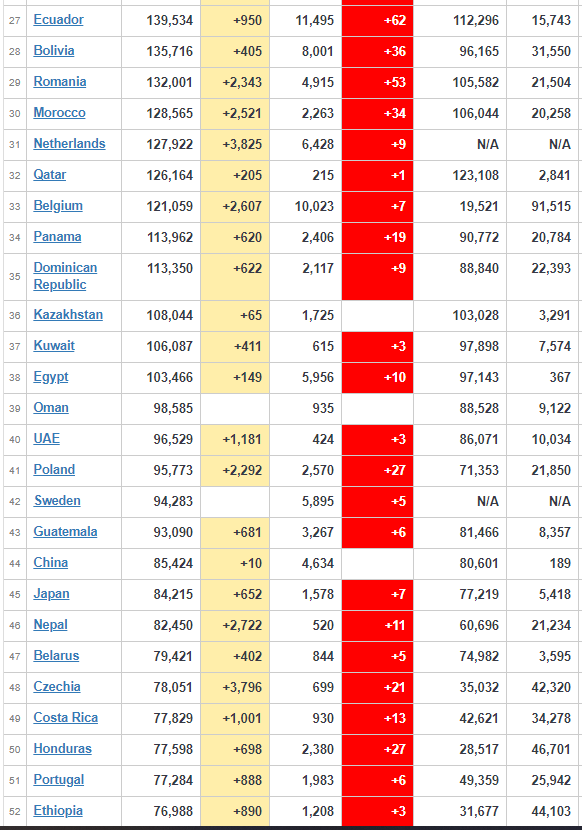Select the Costa Rica link
The width and height of the screenshot is (582, 830).
click(x=66, y=718)
